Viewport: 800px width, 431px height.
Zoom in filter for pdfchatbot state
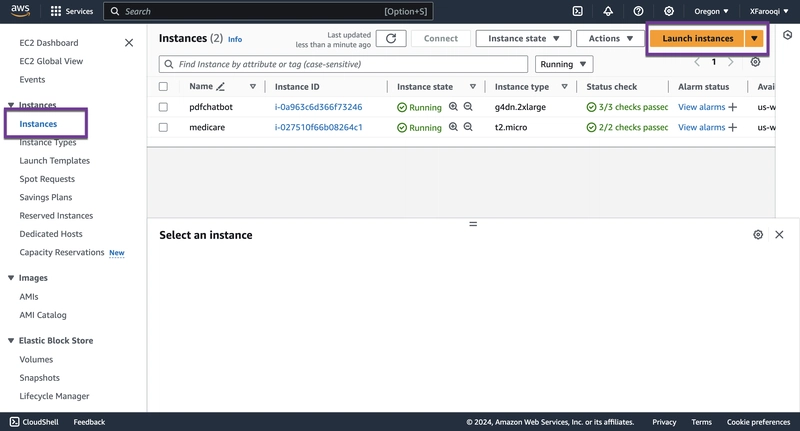(453, 107)
